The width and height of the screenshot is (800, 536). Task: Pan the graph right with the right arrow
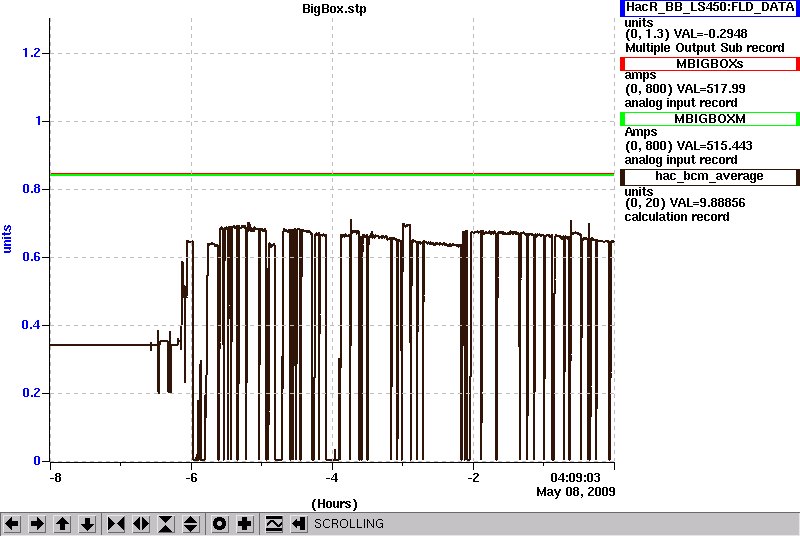pos(37,524)
